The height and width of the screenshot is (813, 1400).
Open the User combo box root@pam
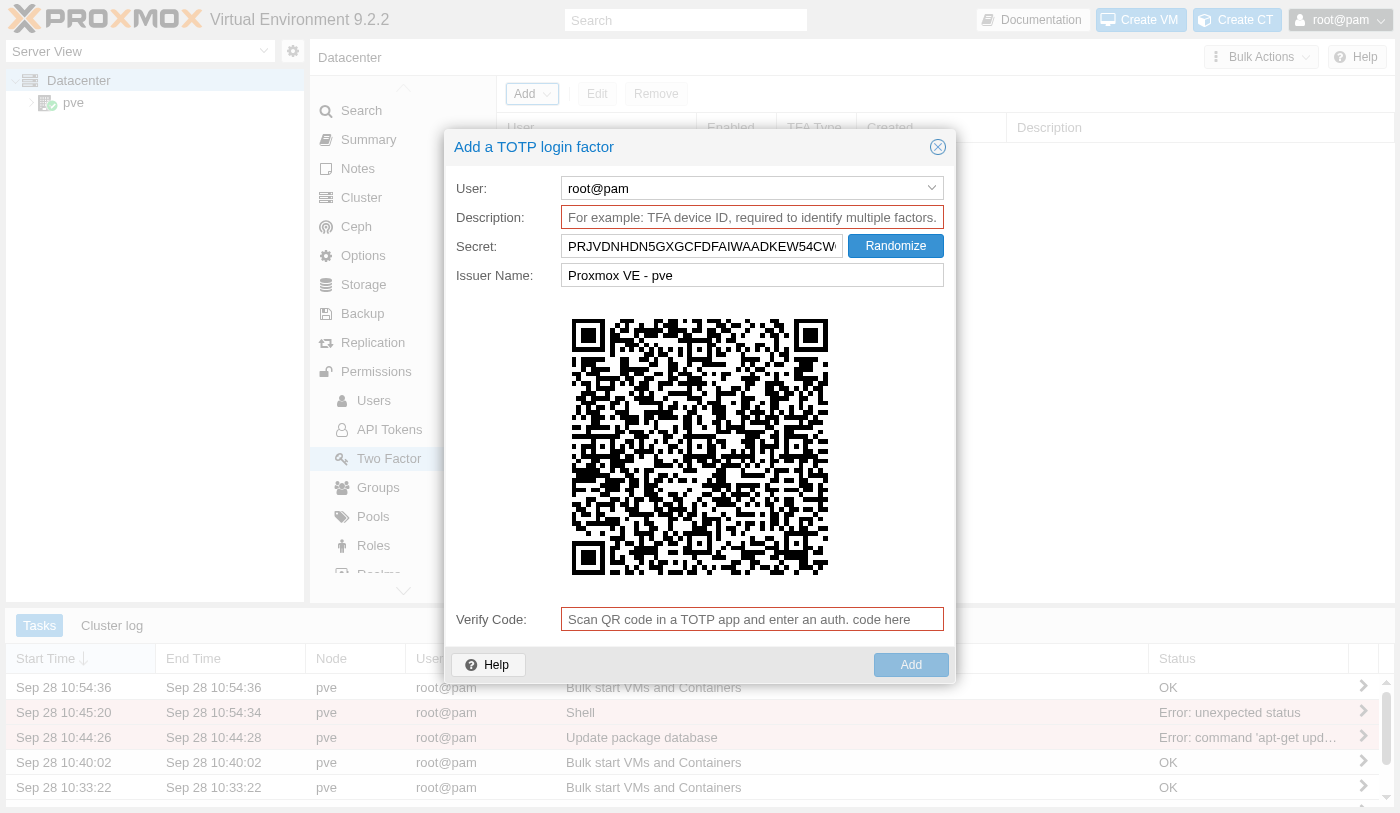[x=752, y=188]
